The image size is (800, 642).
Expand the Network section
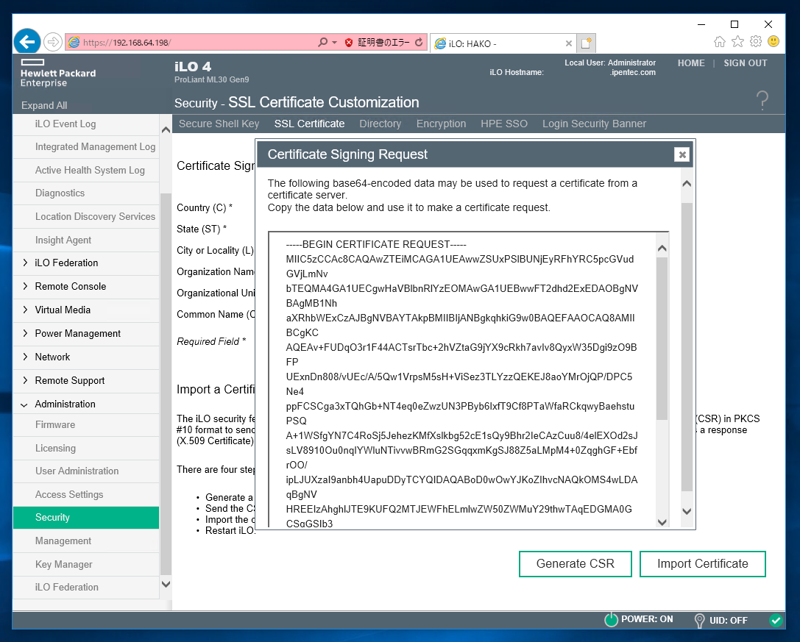click(26, 357)
